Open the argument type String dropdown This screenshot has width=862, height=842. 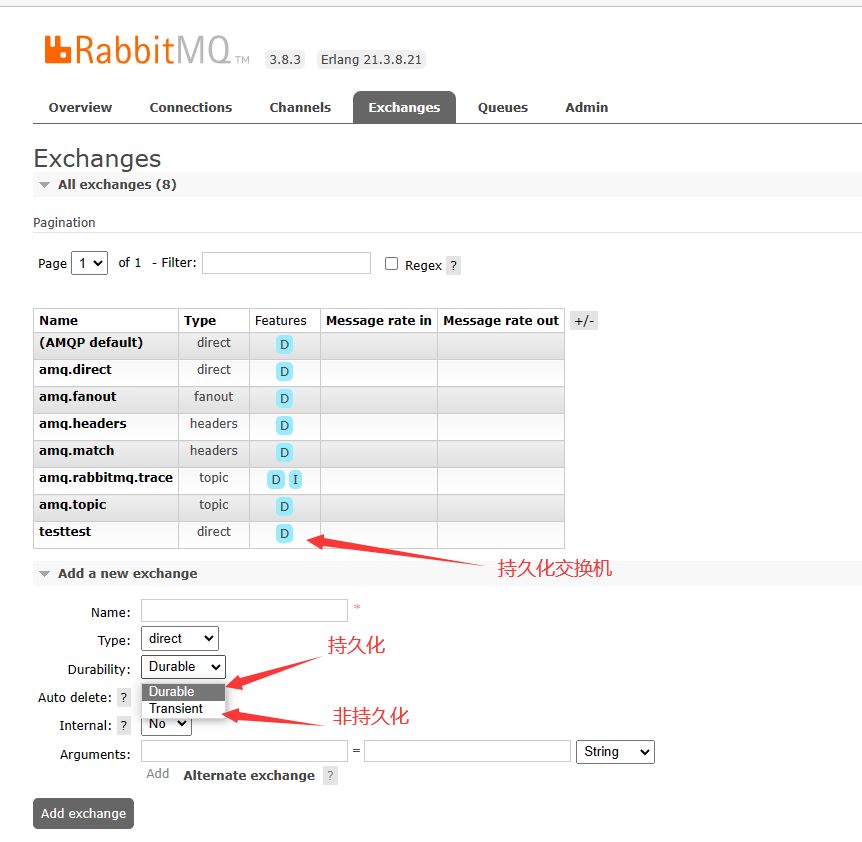[615, 752]
